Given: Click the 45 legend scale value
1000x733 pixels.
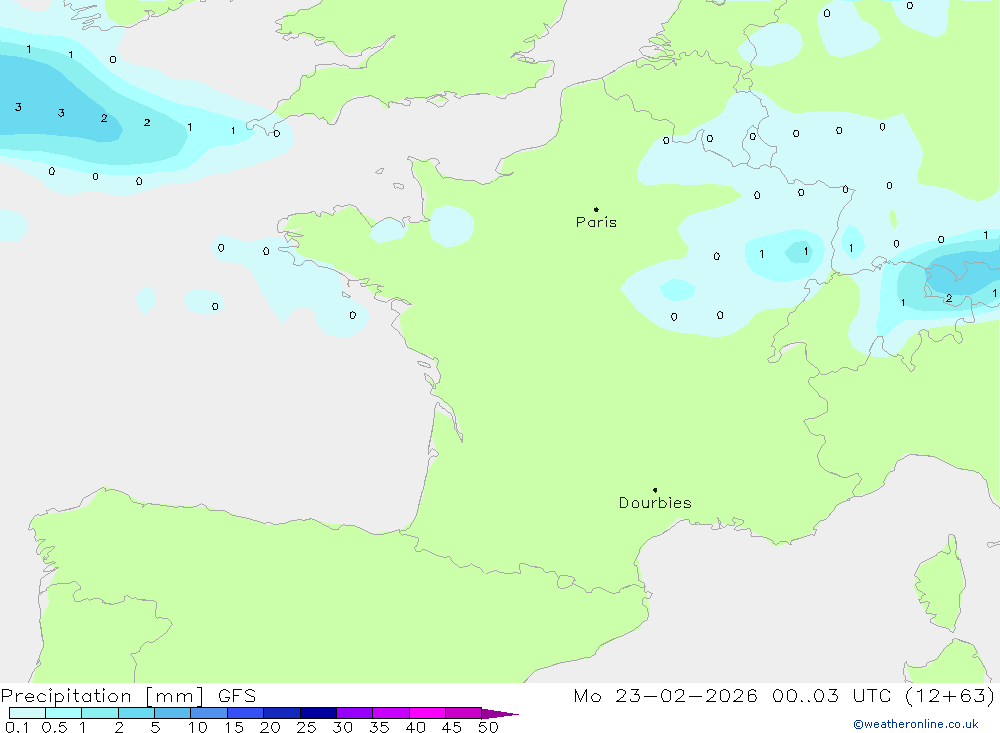Looking at the screenshot, I should (452, 727).
